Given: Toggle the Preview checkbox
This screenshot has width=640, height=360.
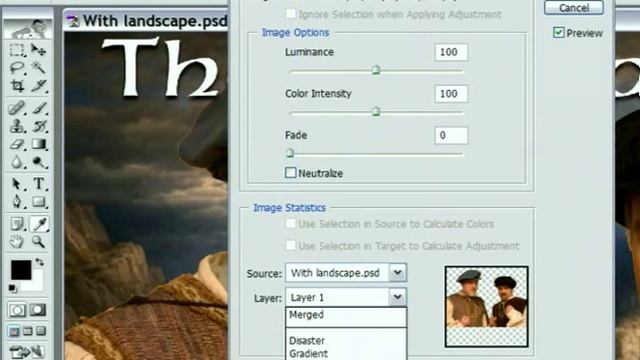Looking at the screenshot, I should pyautogui.click(x=558, y=32).
